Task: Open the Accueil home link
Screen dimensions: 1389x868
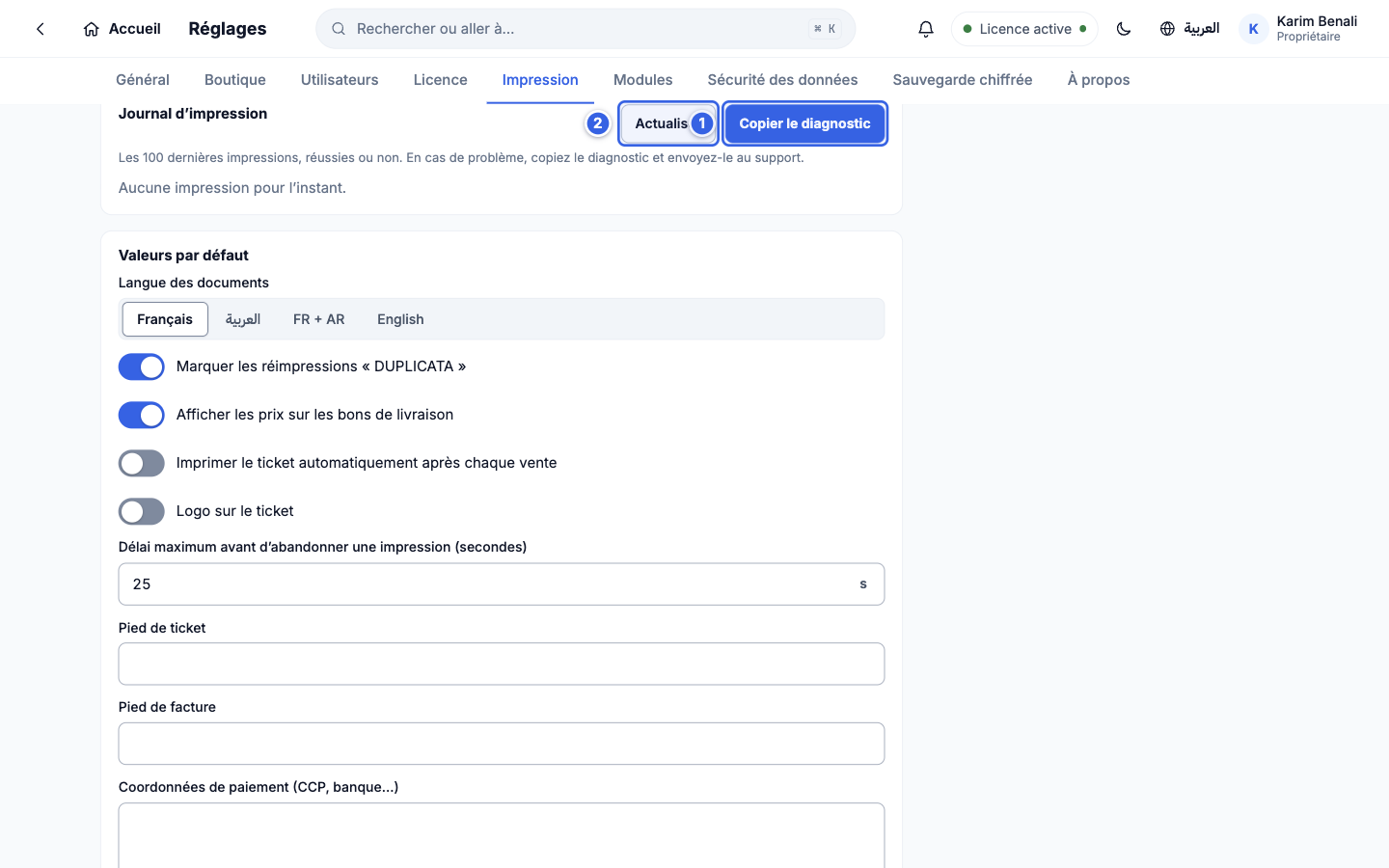Action: pyautogui.click(x=122, y=29)
